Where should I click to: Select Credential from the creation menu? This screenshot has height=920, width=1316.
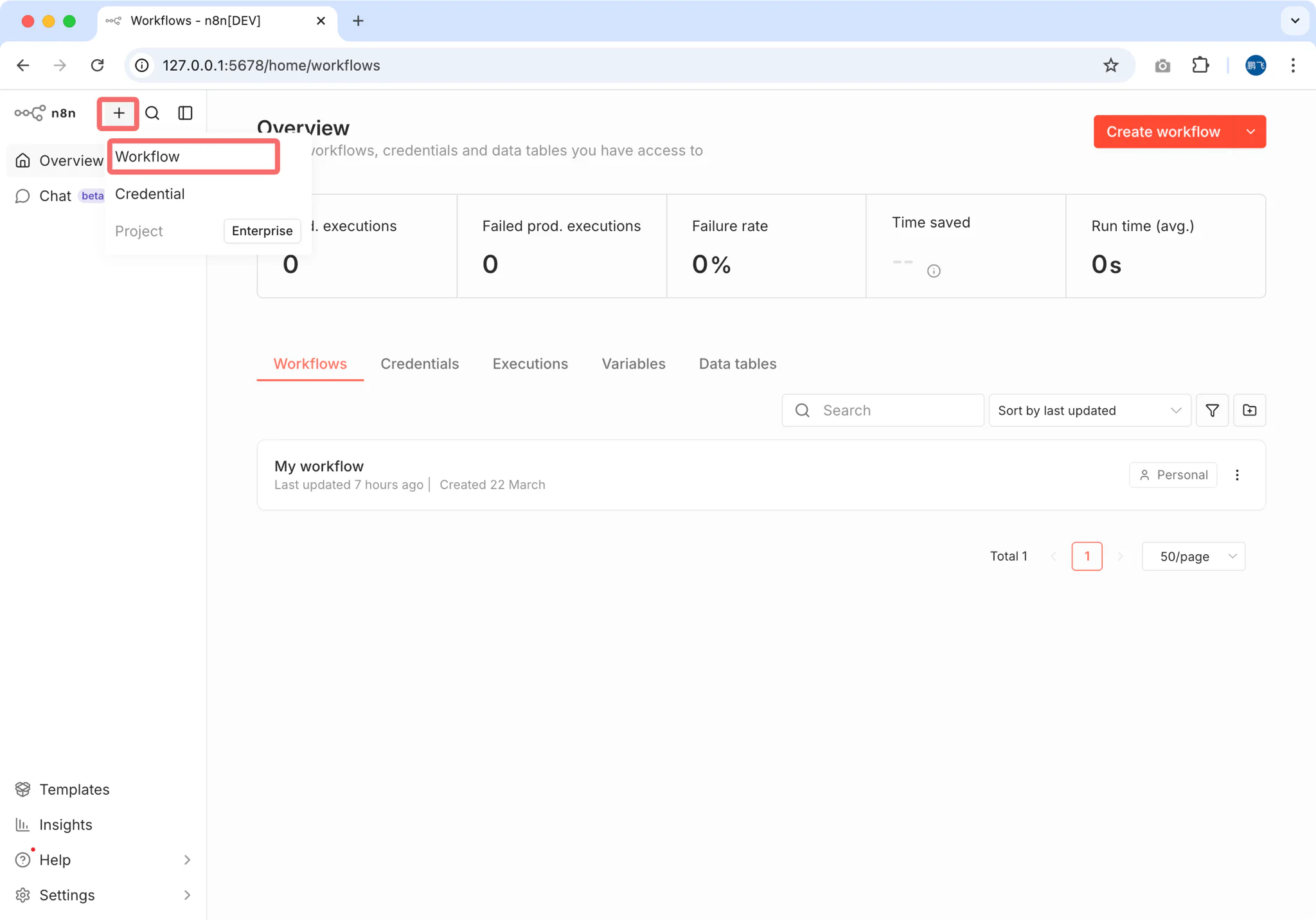click(x=150, y=194)
